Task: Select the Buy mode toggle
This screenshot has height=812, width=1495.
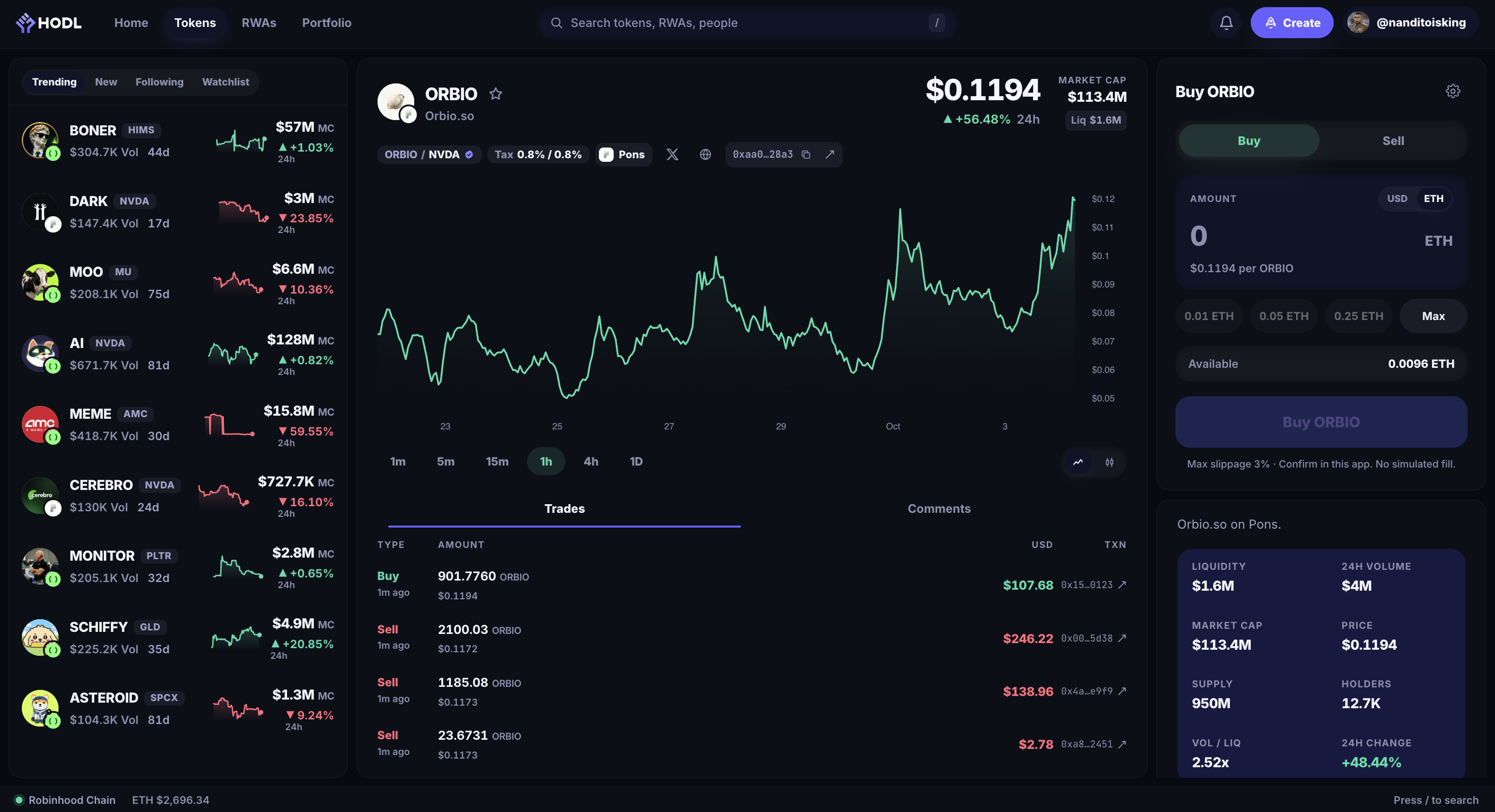Action: (x=1248, y=140)
